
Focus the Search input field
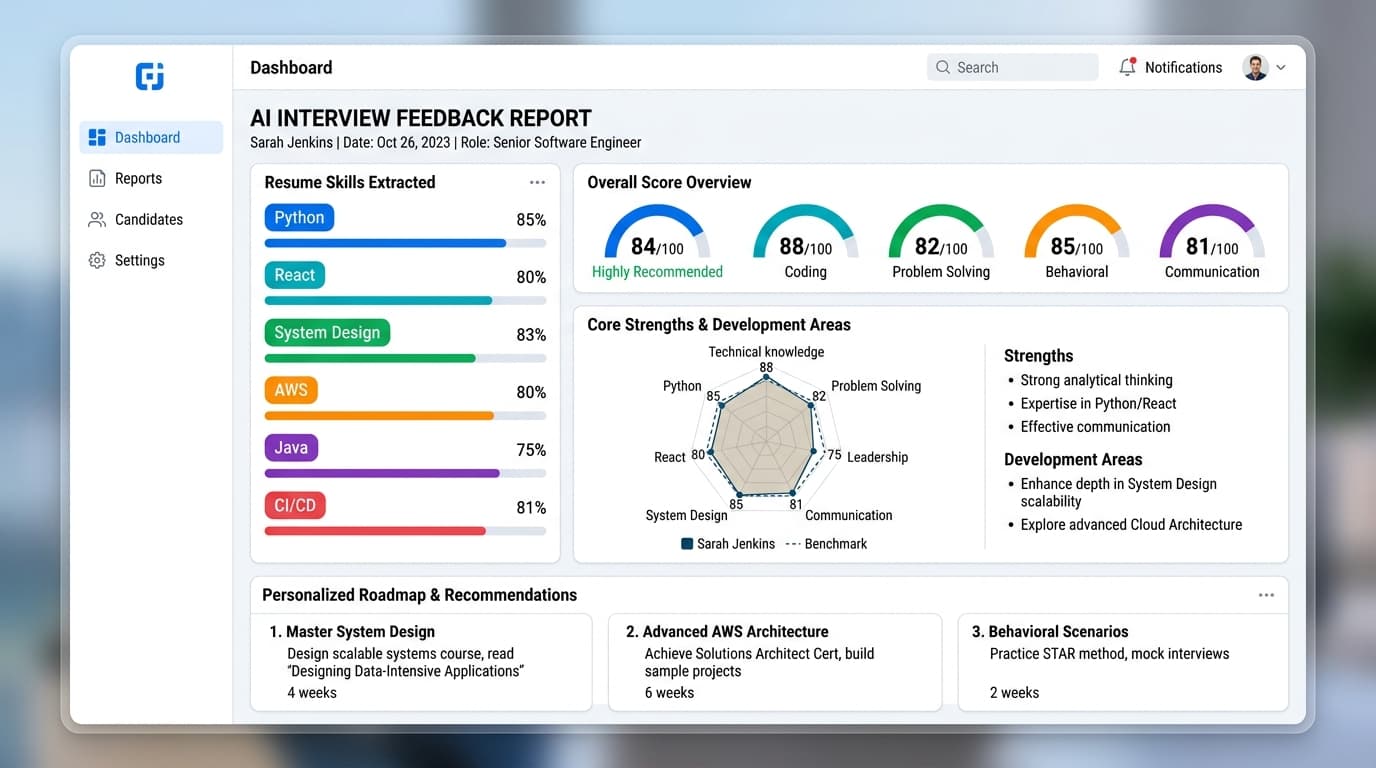pos(1012,67)
